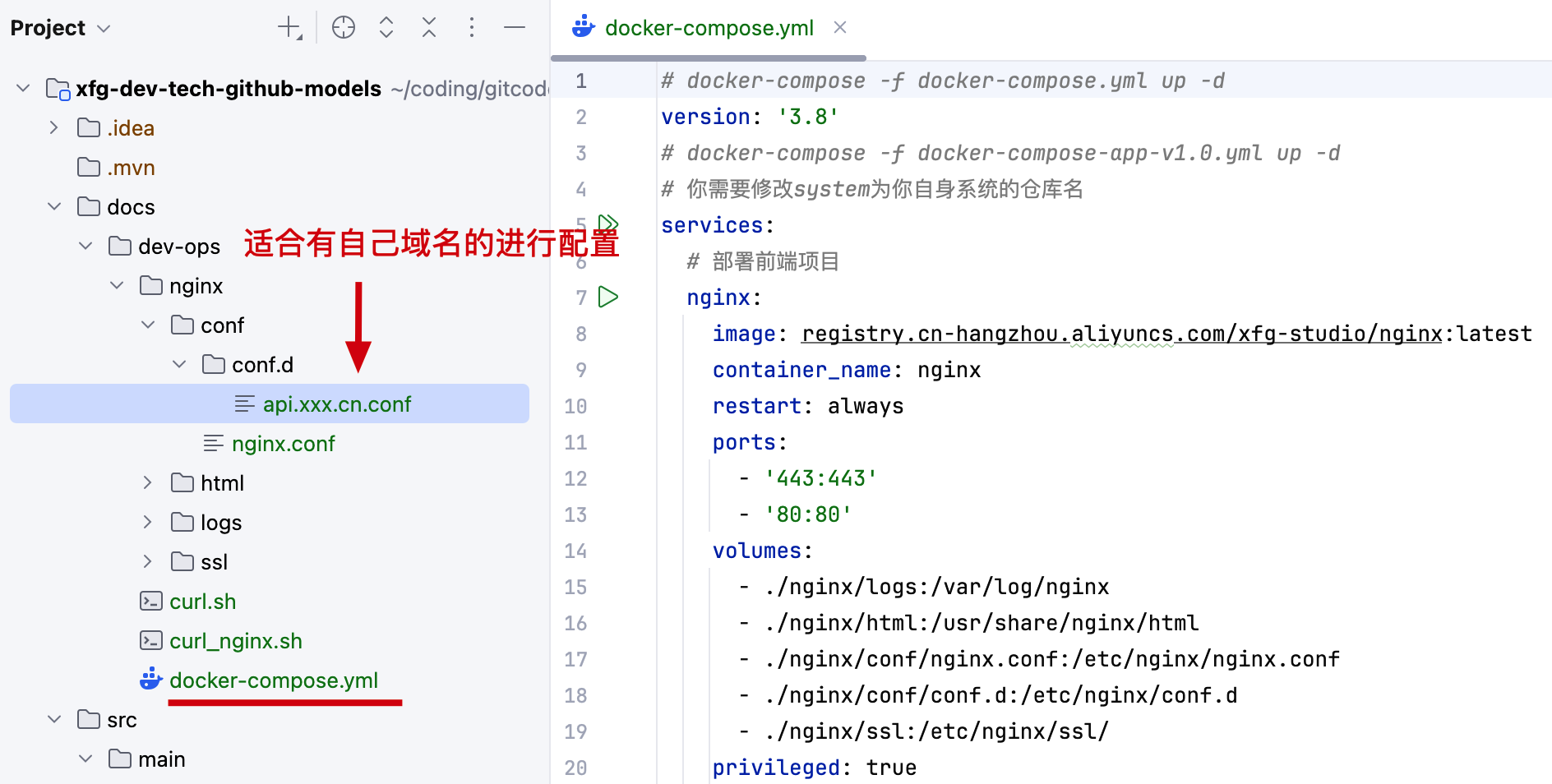The width and height of the screenshot is (1552, 784).
Task: Expand all tree nodes icon
Action: click(386, 28)
